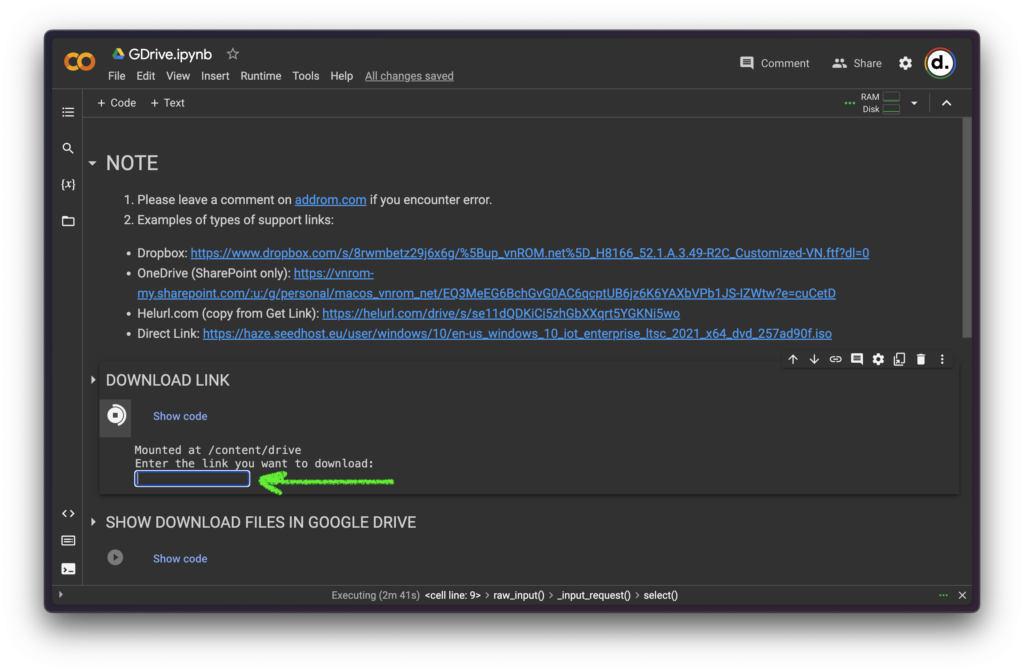Show code of DOWNLOAD LINK cell
The height and width of the screenshot is (671, 1024).
pyautogui.click(x=180, y=416)
